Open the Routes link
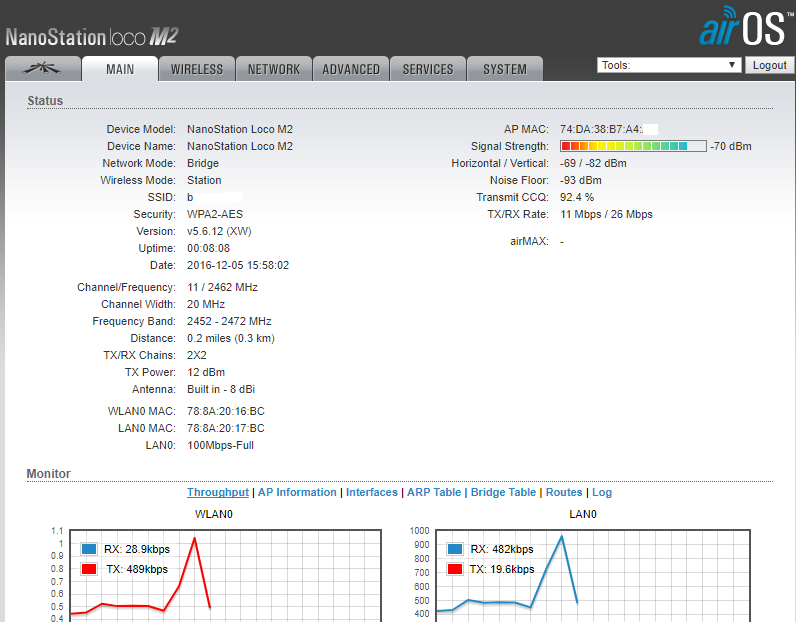 tap(564, 492)
